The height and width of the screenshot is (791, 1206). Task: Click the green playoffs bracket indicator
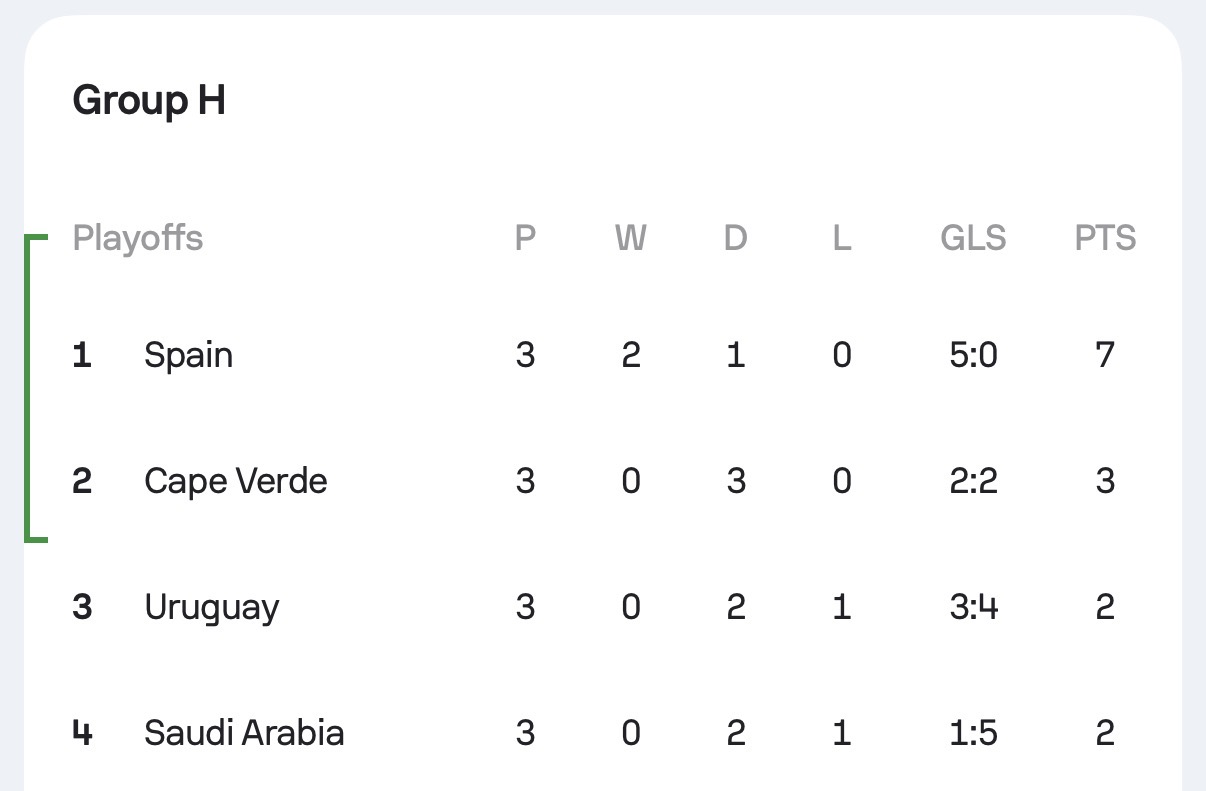pos(35,388)
